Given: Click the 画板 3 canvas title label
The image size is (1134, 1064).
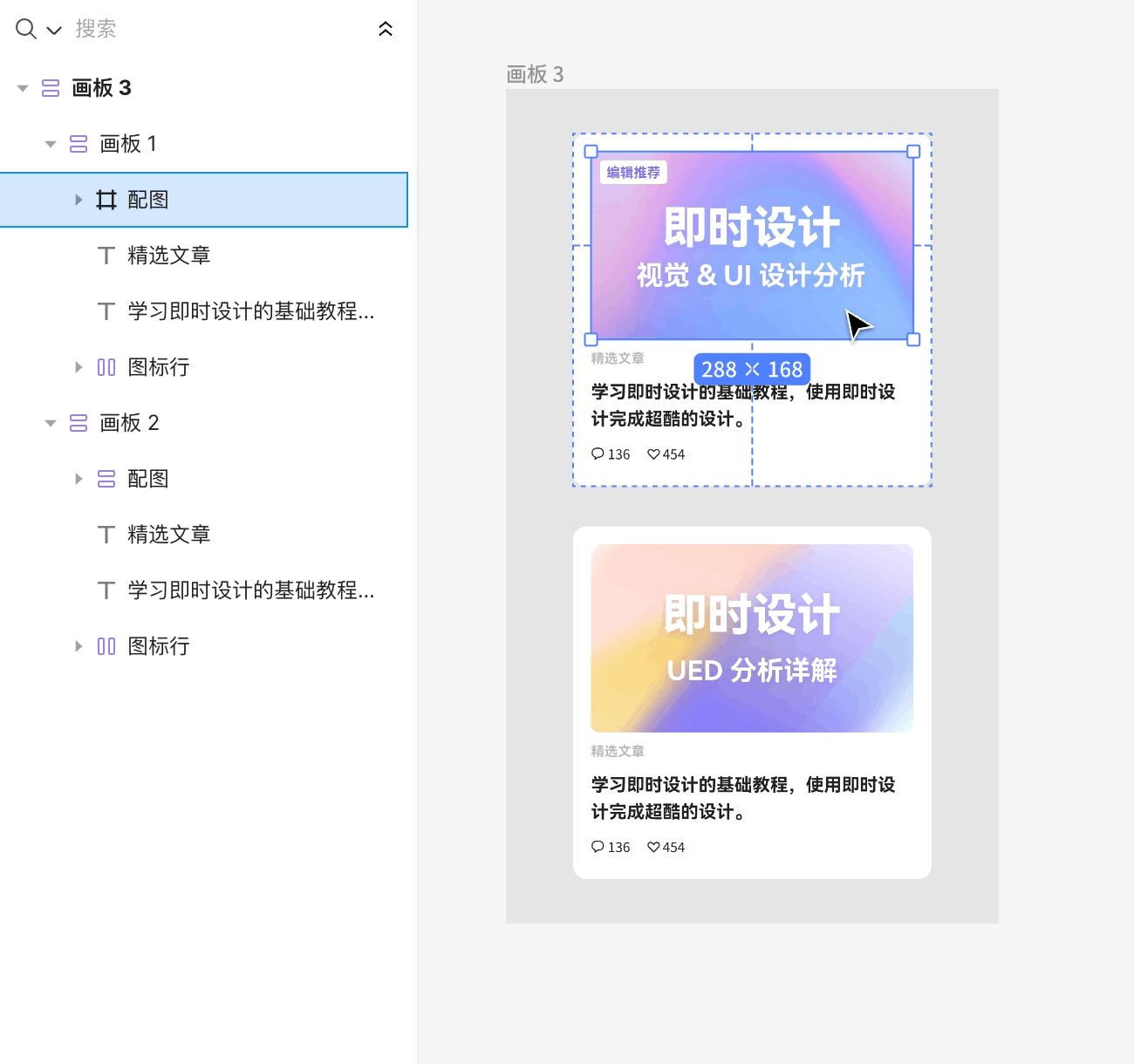Looking at the screenshot, I should (x=535, y=74).
